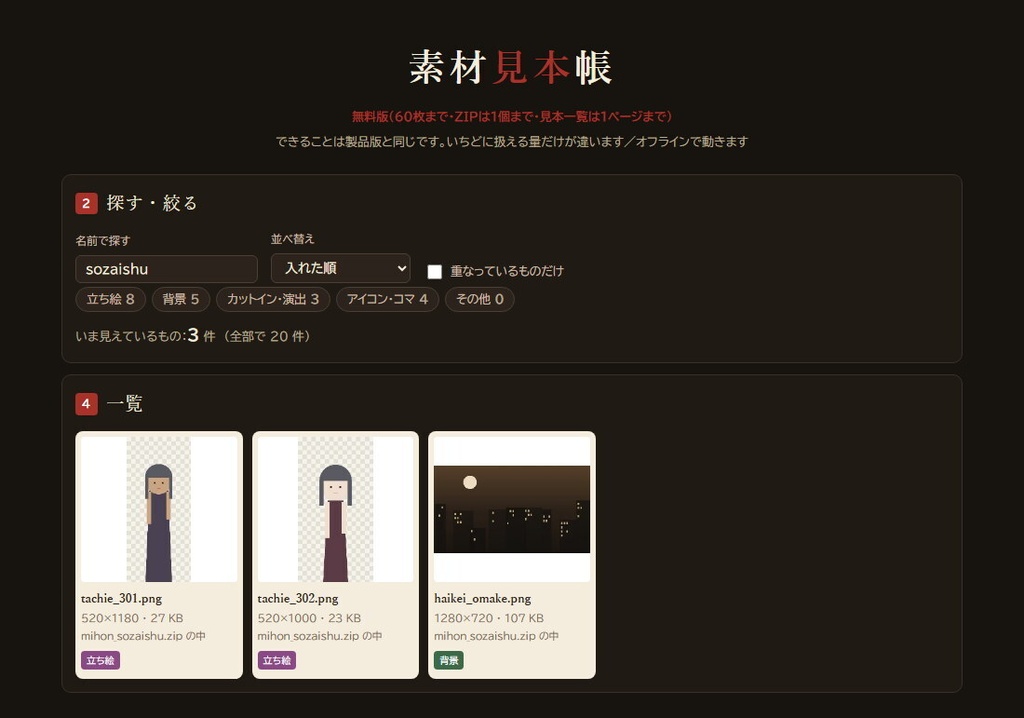The width and height of the screenshot is (1024, 718).
Task: Filter by その他 0 chip
Action: [x=480, y=299]
